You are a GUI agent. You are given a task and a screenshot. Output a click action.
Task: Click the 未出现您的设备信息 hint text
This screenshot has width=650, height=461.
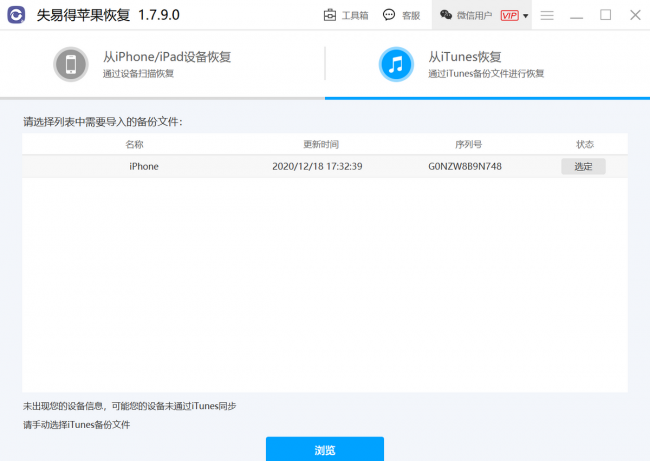pos(129,406)
